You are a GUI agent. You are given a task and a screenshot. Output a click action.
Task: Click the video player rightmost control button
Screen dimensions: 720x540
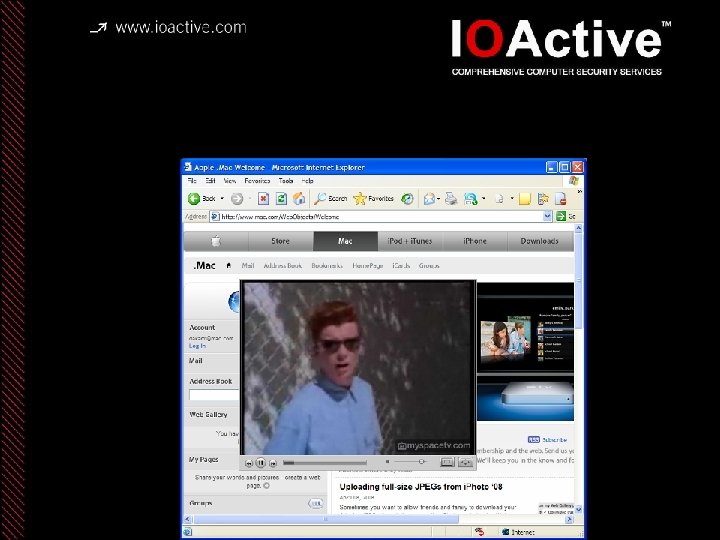[465, 462]
